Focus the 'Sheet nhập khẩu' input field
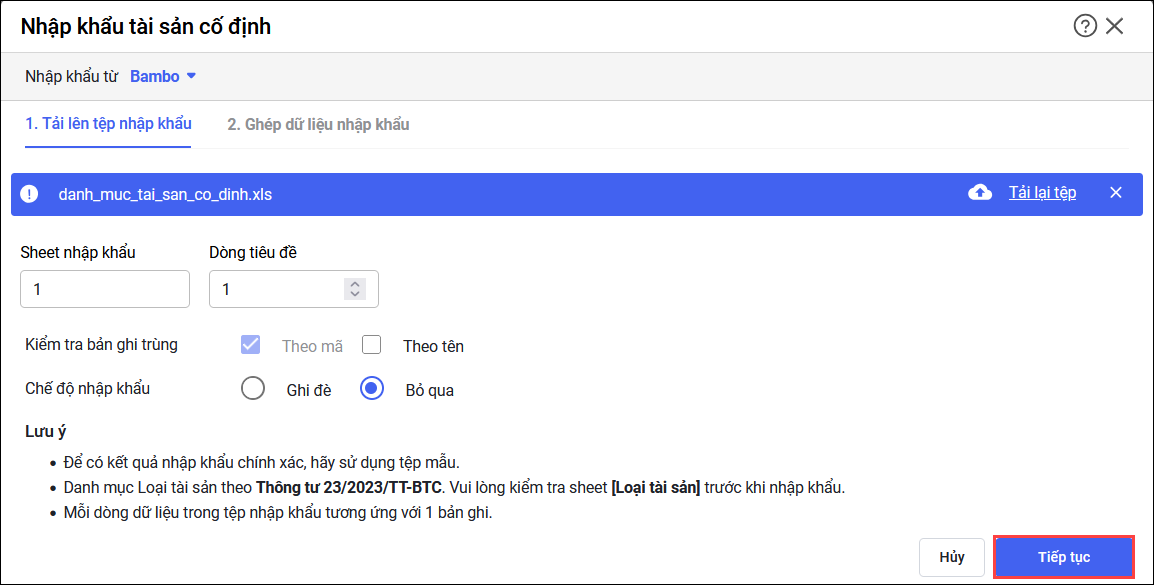 (x=105, y=289)
